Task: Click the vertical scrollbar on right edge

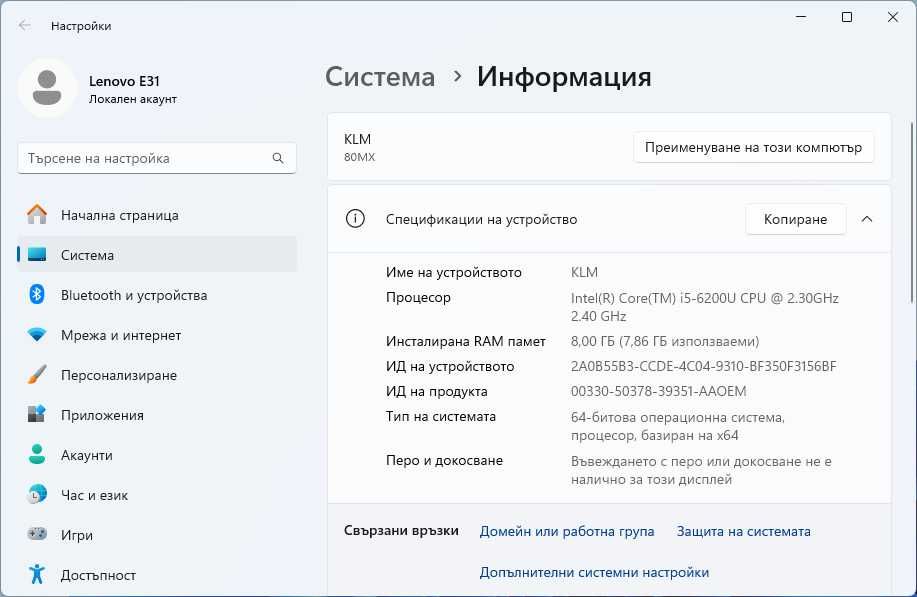Action: coord(911,212)
